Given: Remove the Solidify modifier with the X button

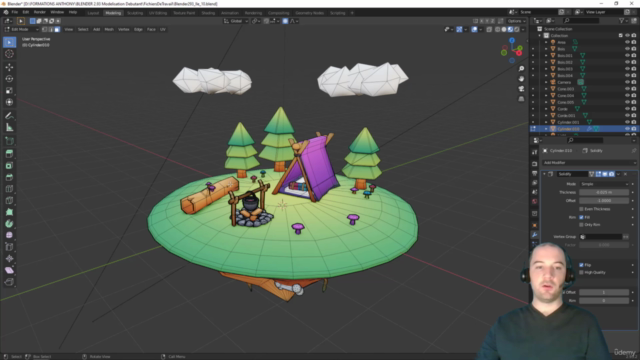Looking at the screenshot, I should pos(625,174).
